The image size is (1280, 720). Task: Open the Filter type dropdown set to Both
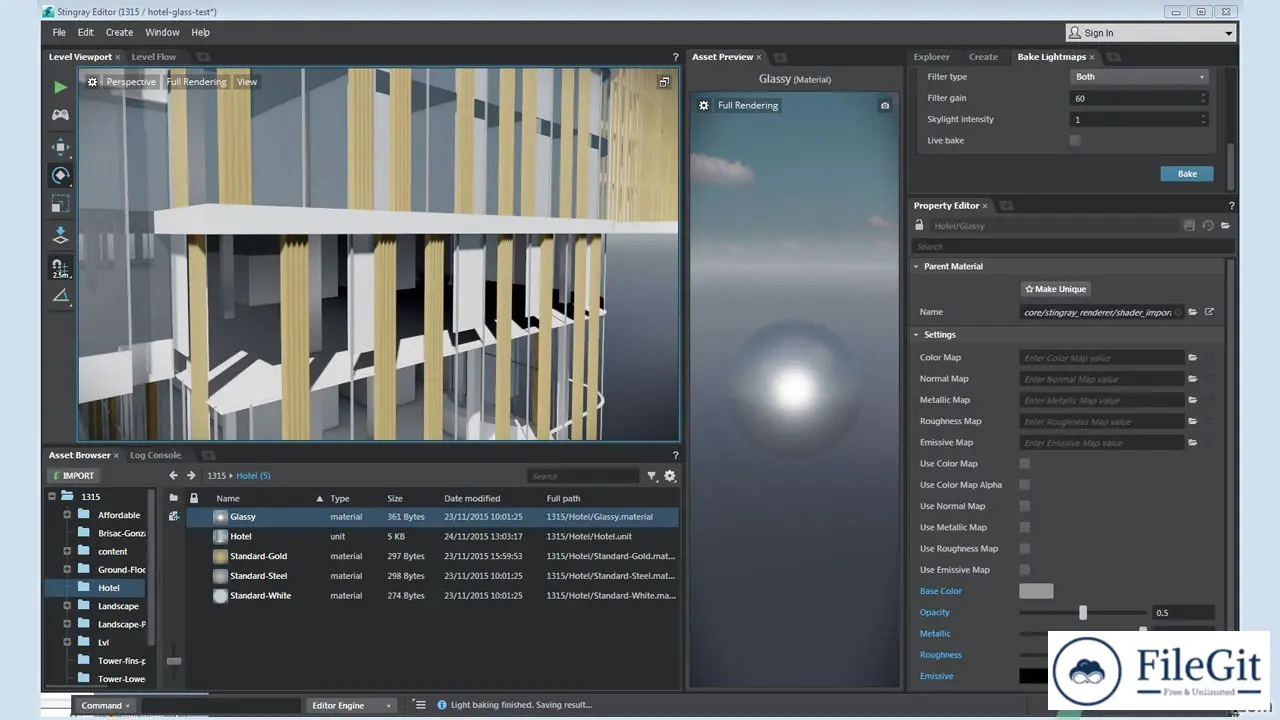click(1140, 77)
